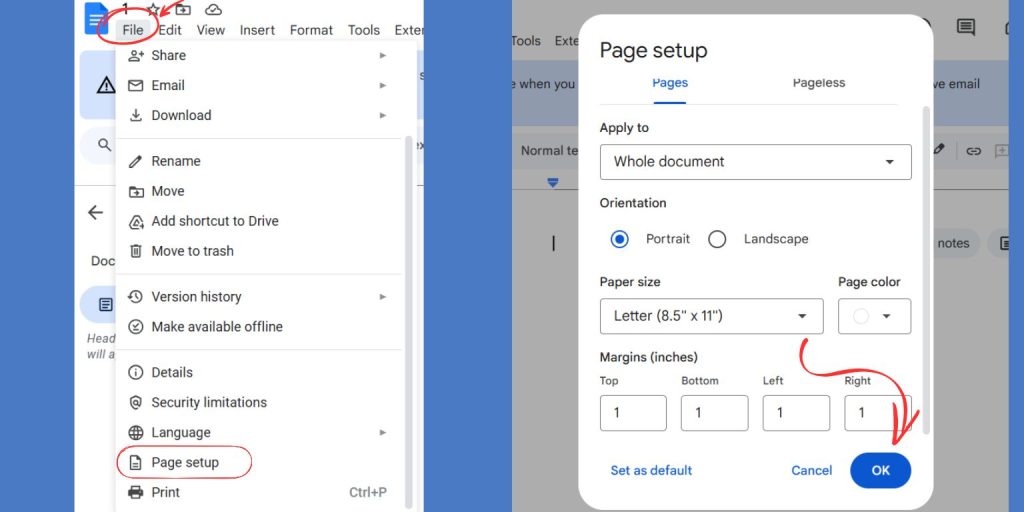Expand the Download submenu arrow
Viewport: 1024px width, 512px height.
click(x=383, y=116)
